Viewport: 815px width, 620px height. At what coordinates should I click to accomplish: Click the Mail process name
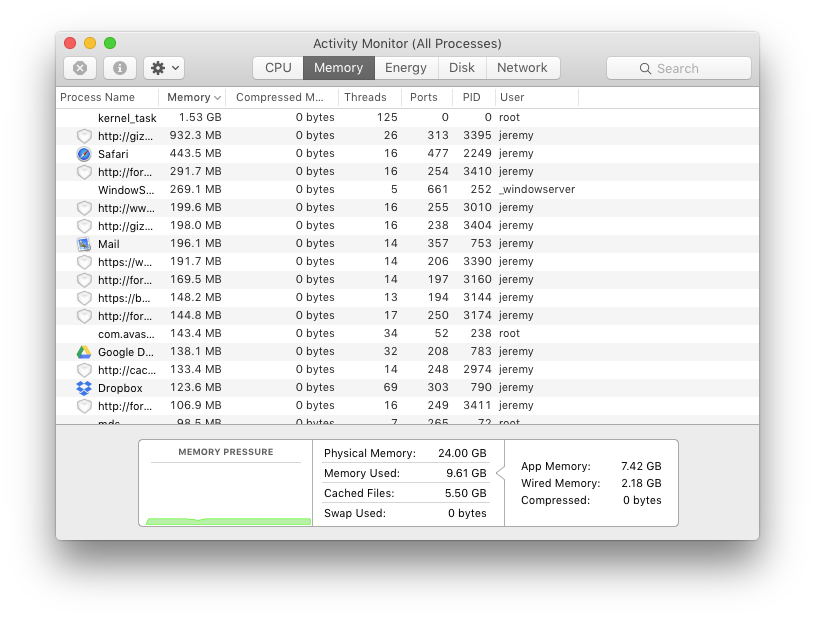tap(109, 244)
